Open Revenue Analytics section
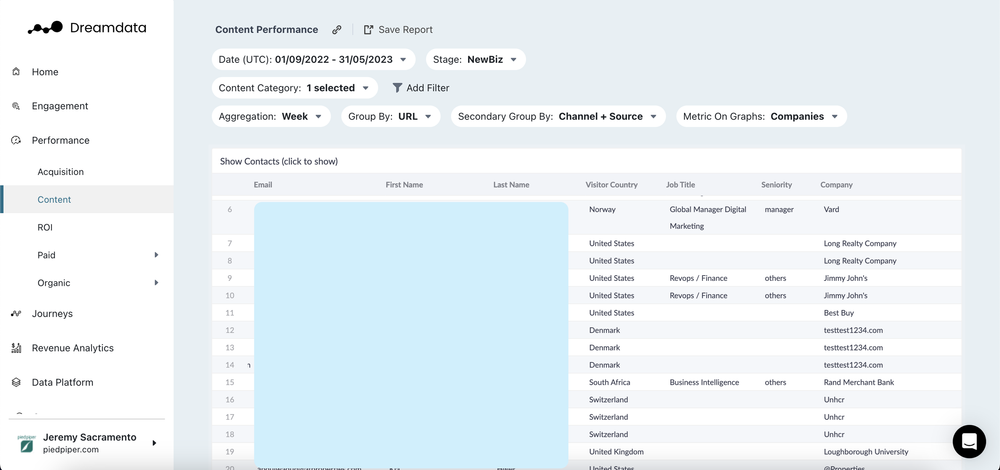 [x=73, y=348]
